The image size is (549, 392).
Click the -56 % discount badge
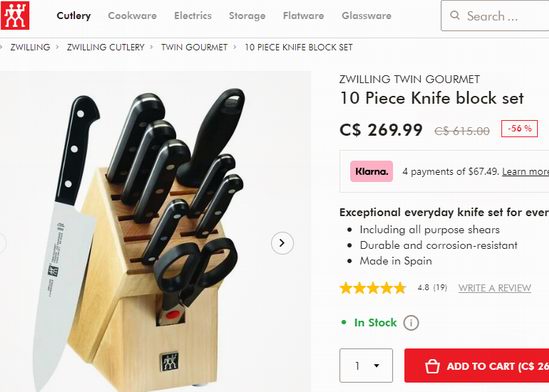pyautogui.click(x=519, y=128)
